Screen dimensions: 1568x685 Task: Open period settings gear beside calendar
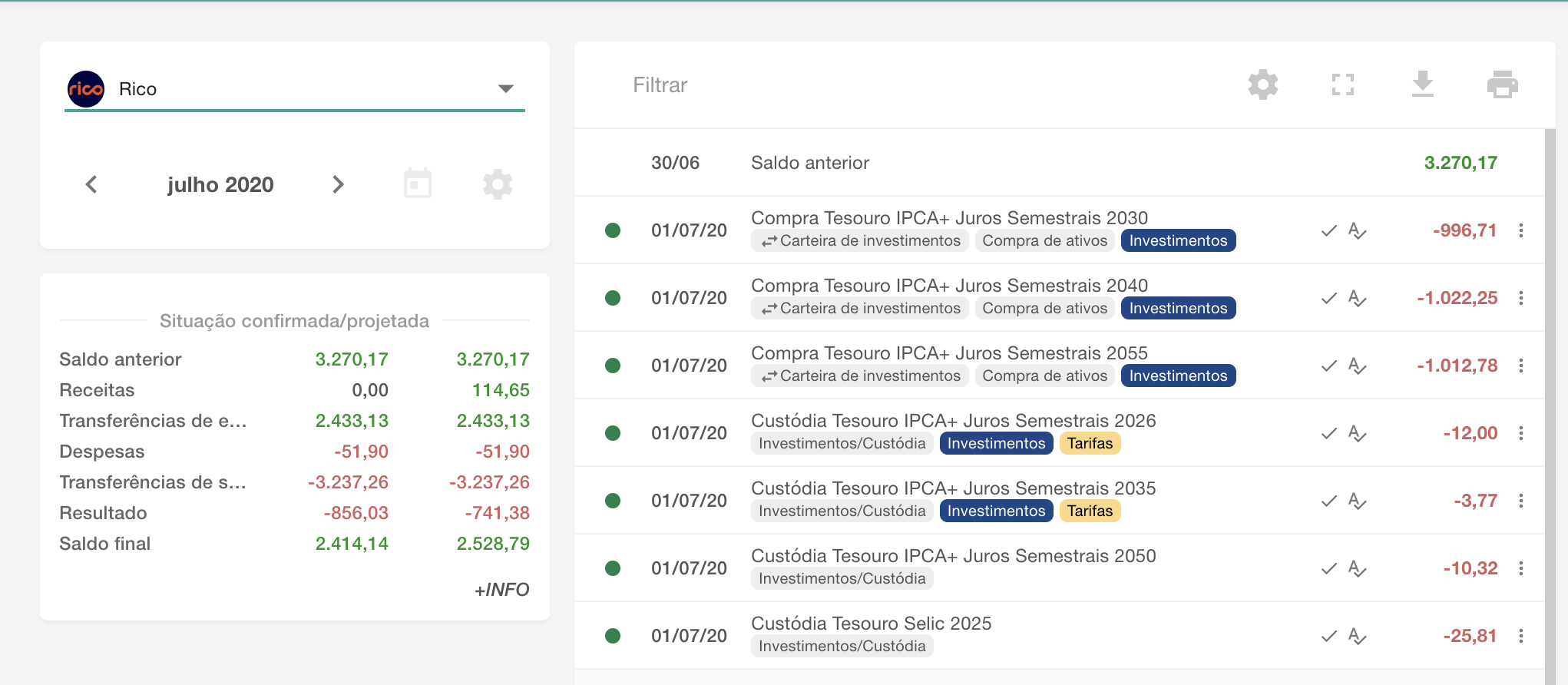pyautogui.click(x=498, y=184)
